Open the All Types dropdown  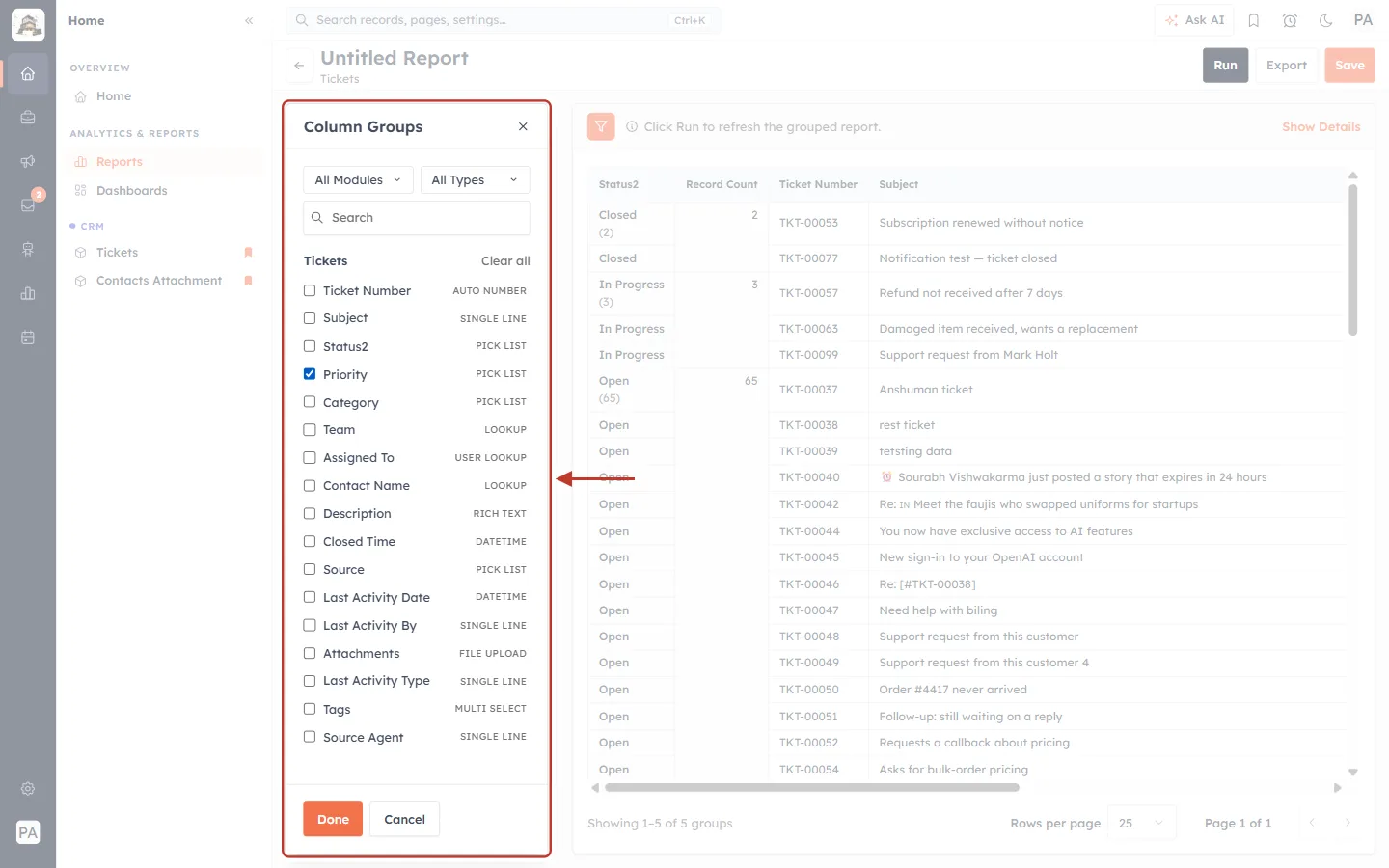(475, 180)
